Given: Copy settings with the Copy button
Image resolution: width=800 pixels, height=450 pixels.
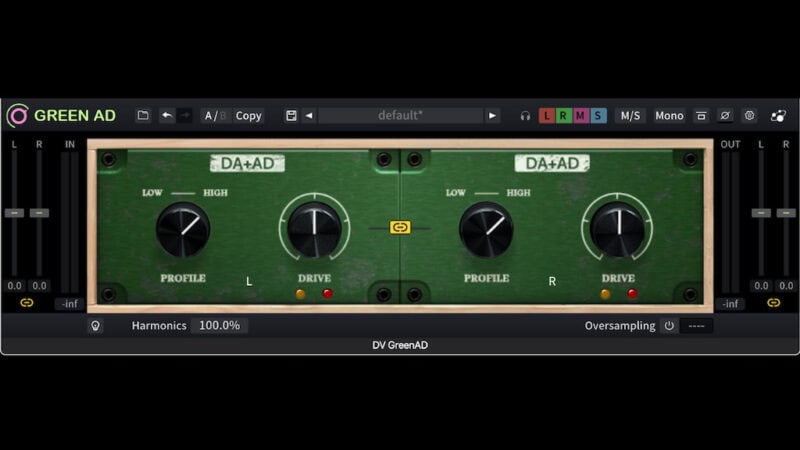Looking at the screenshot, I should tap(248, 116).
